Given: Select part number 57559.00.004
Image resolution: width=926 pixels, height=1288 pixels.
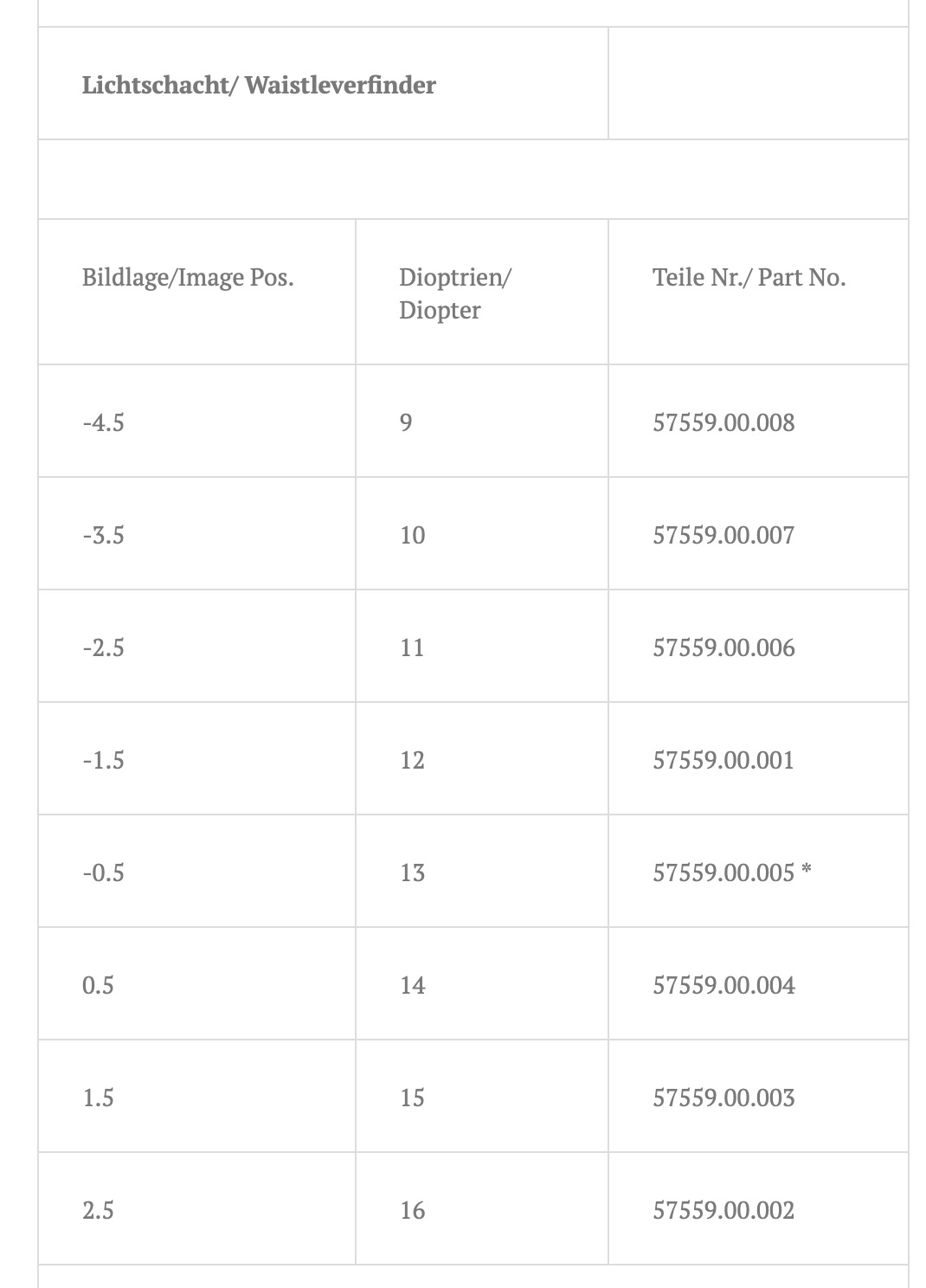Looking at the screenshot, I should pos(723,985).
